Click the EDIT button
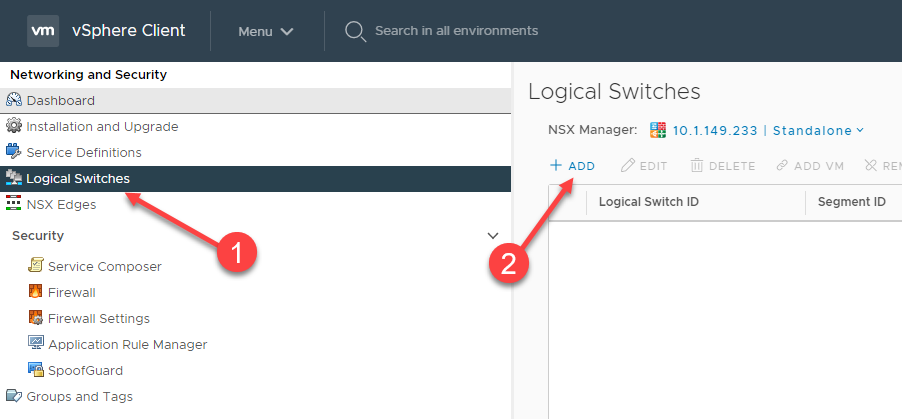Screen dimensions: 902x419 pos(644,166)
